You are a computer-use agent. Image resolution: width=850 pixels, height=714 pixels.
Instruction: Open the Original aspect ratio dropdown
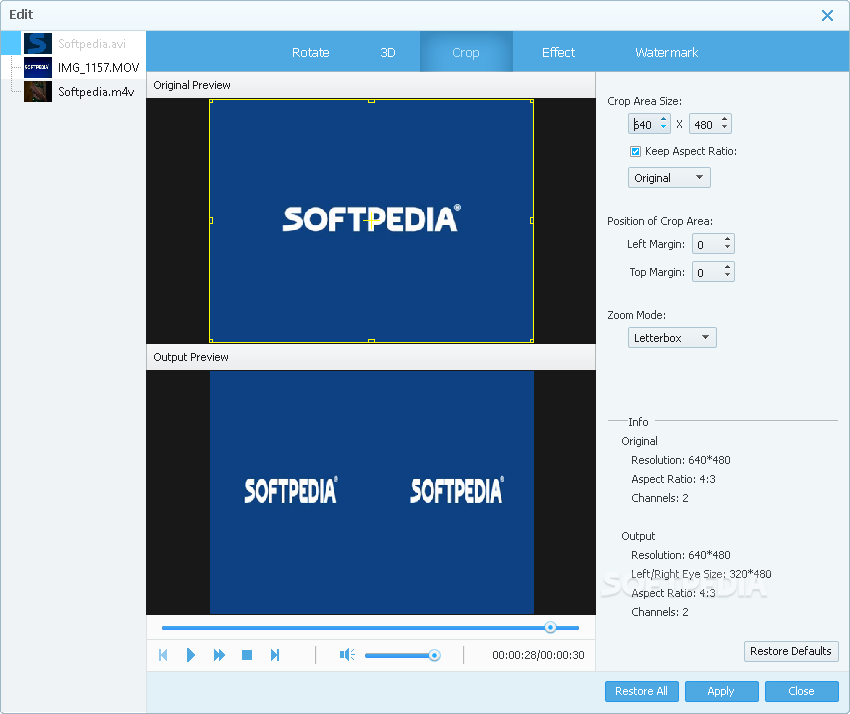click(x=669, y=178)
